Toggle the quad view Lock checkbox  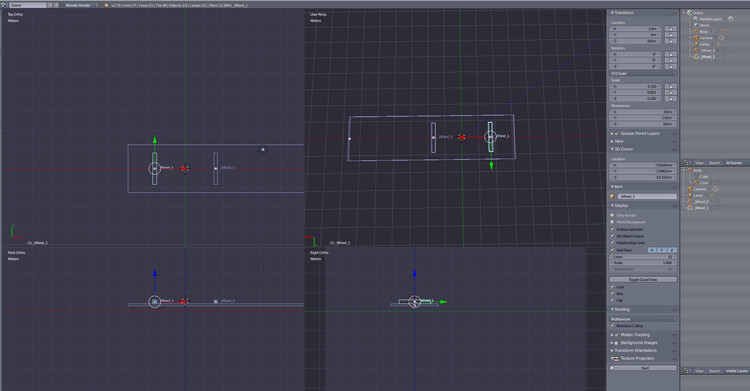pyautogui.click(x=612, y=287)
